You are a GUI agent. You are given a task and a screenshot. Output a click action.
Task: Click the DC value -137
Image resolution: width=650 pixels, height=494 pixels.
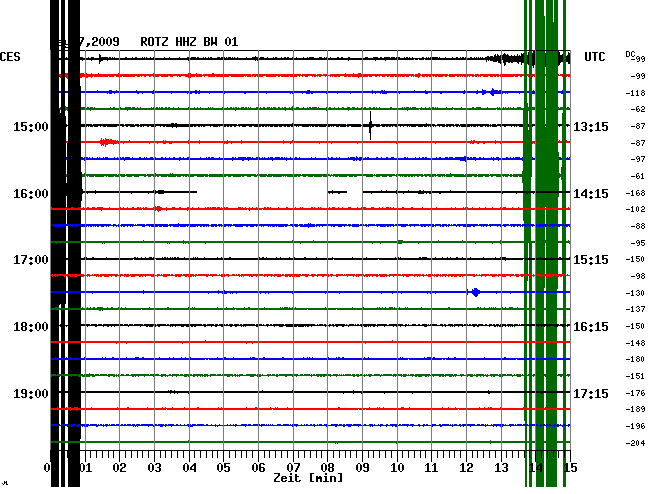coord(635,309)
